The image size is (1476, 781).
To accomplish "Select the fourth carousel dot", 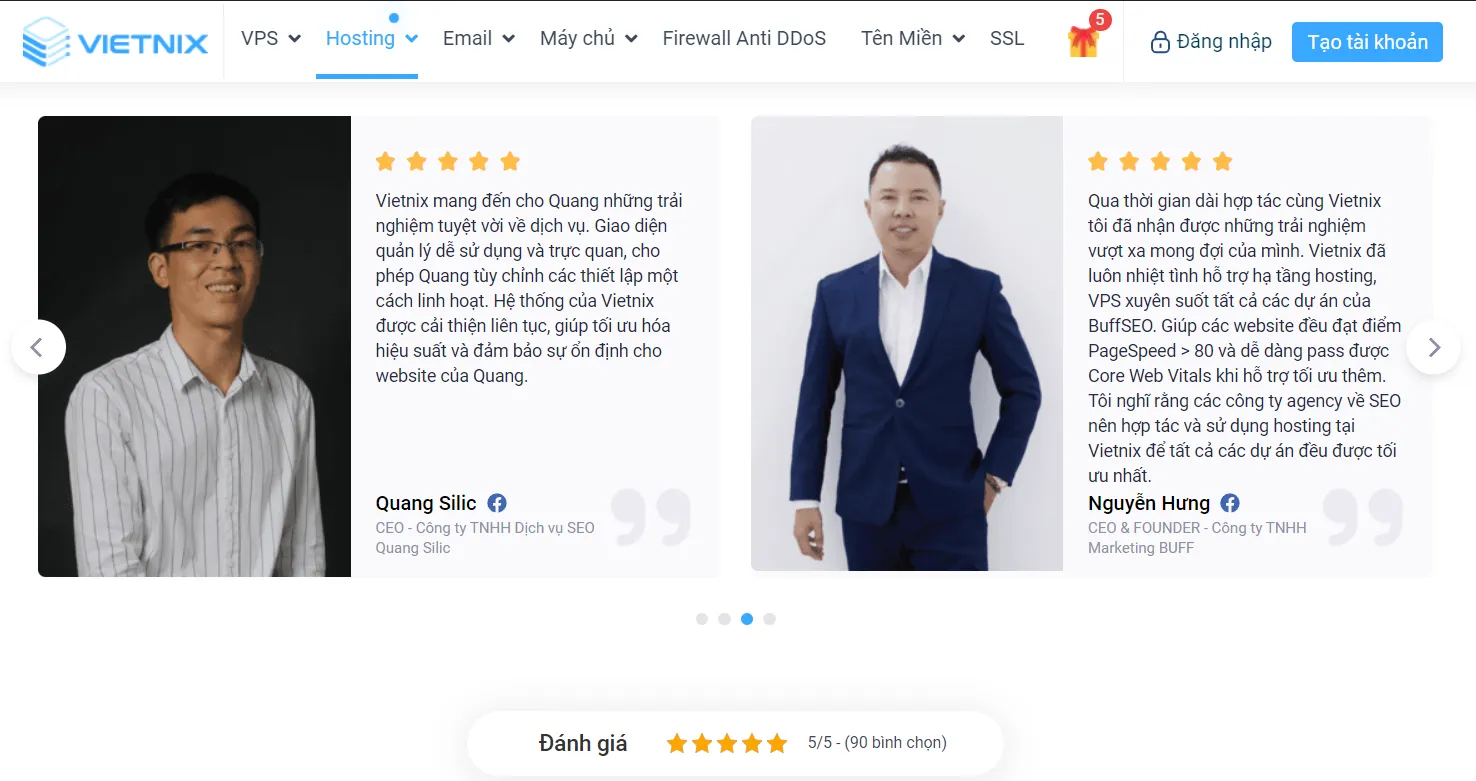I will pyautogui.click(x=769, y=619).
